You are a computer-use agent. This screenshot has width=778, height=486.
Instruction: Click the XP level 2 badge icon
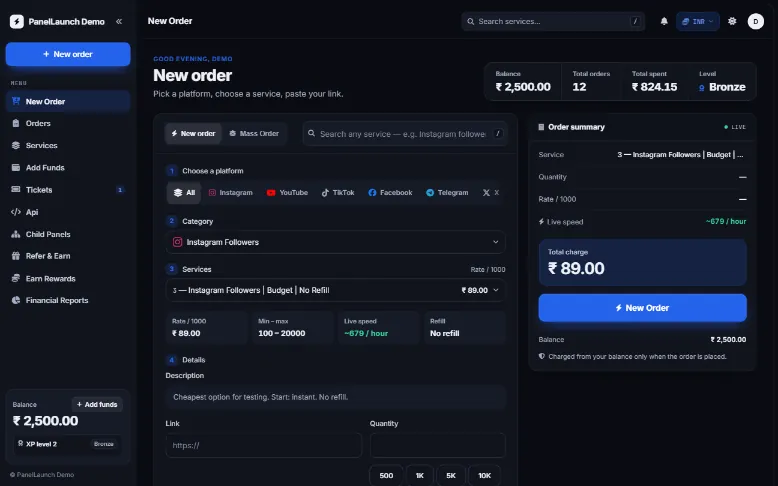click(20, 443)
